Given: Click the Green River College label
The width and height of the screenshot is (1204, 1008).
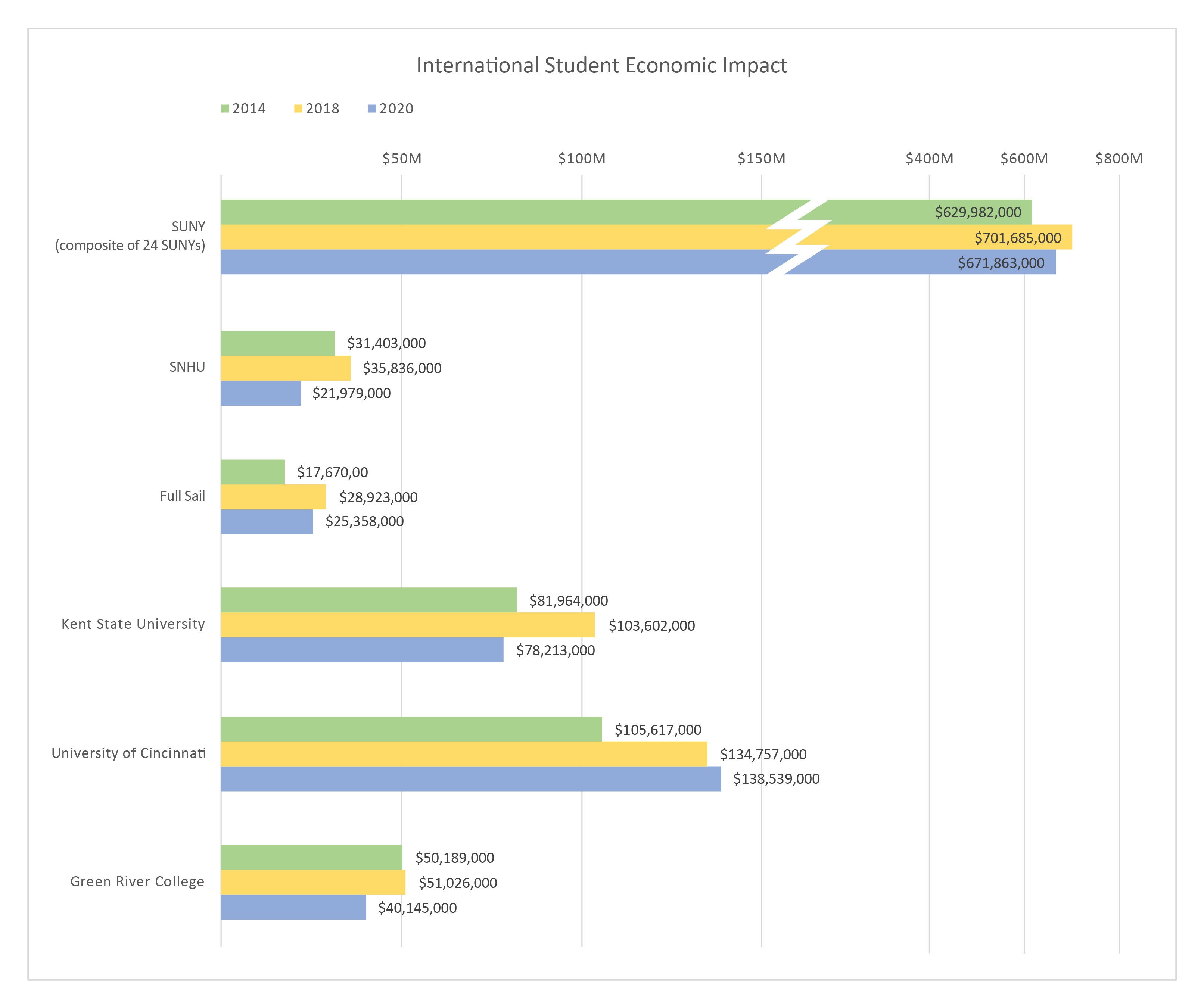Looking at the screenshot, I should click(x=137, y=881).
